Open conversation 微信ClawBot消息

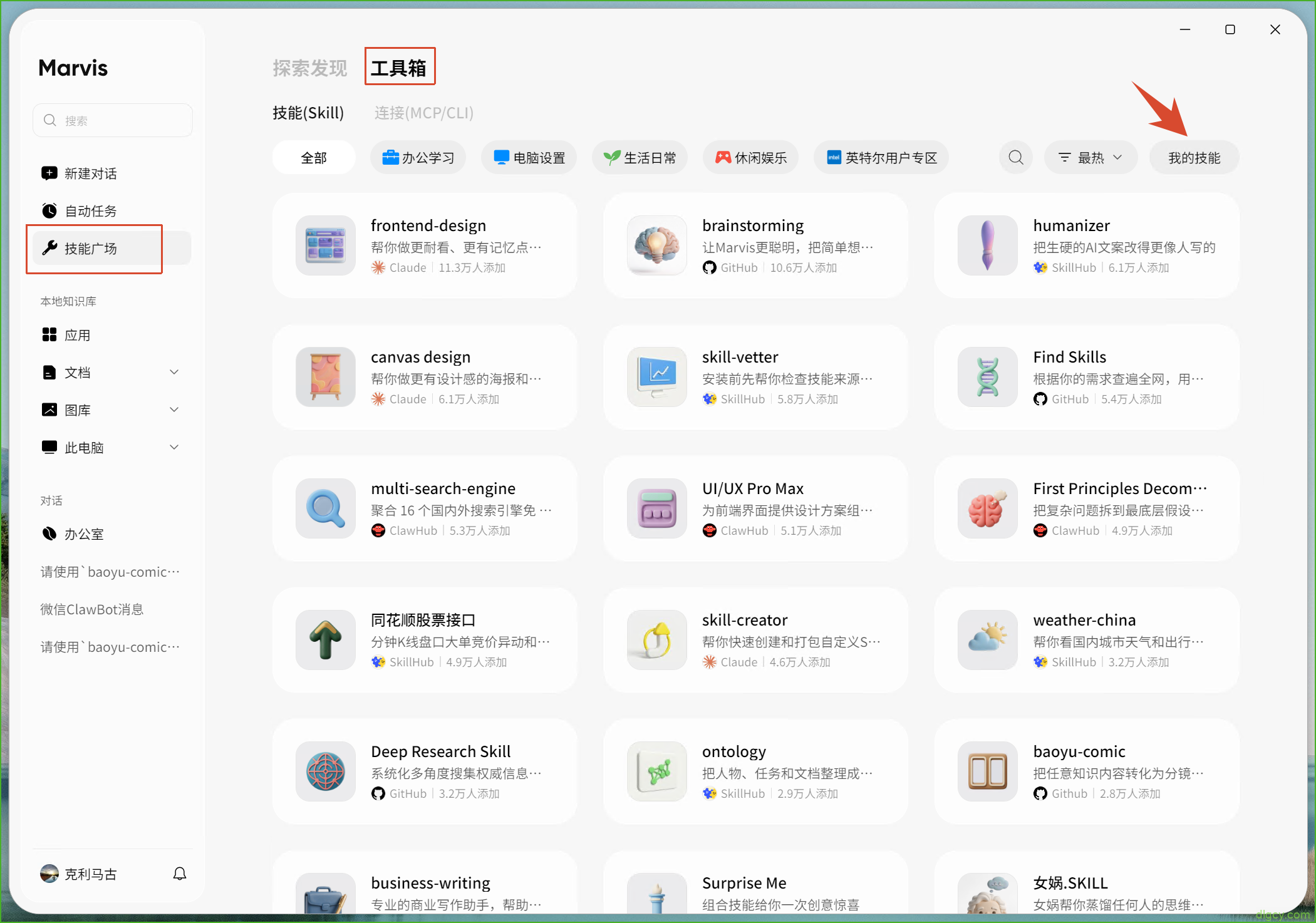92,609
